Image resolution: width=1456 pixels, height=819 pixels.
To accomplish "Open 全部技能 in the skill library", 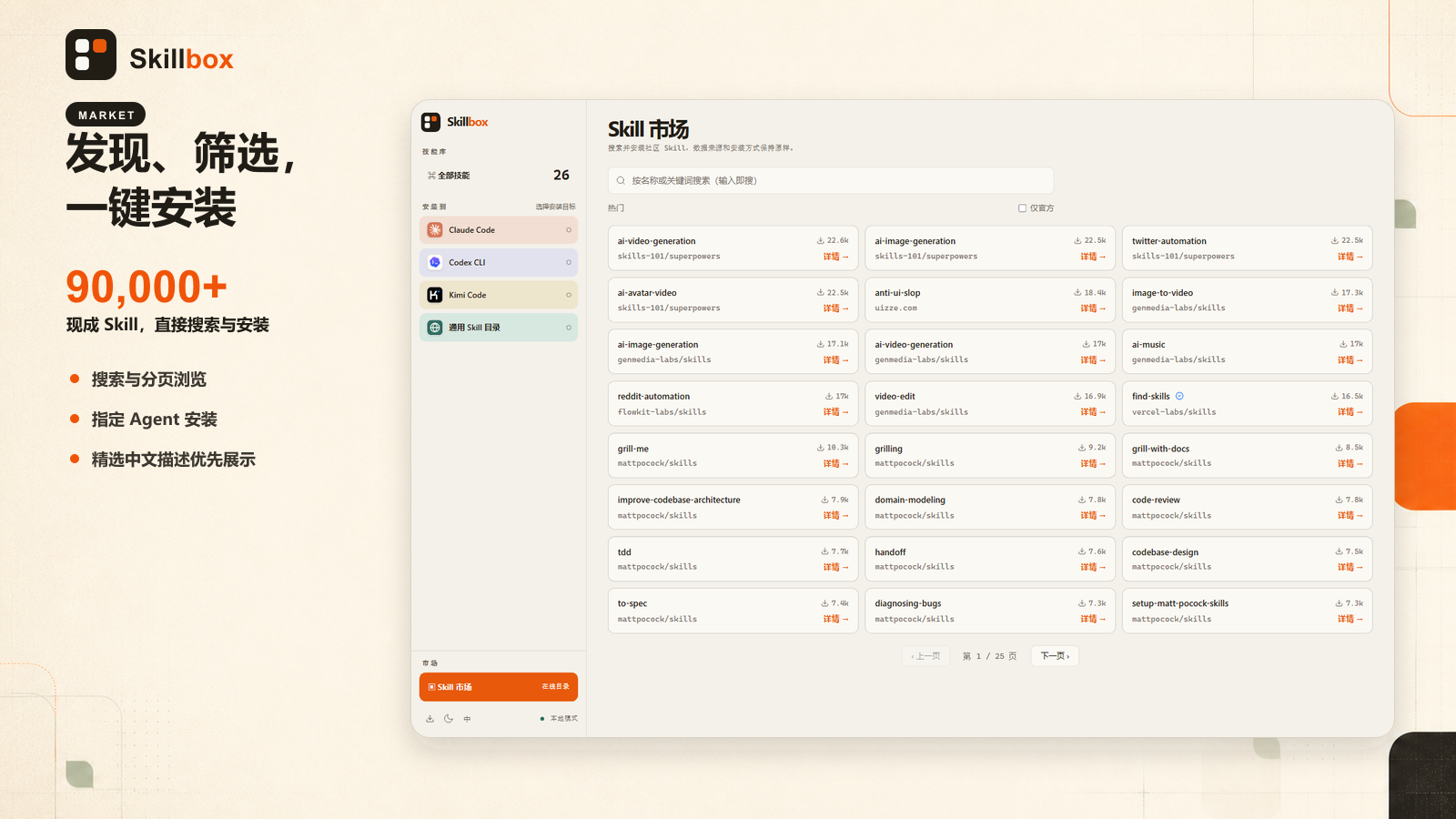I will coord(499,176).
